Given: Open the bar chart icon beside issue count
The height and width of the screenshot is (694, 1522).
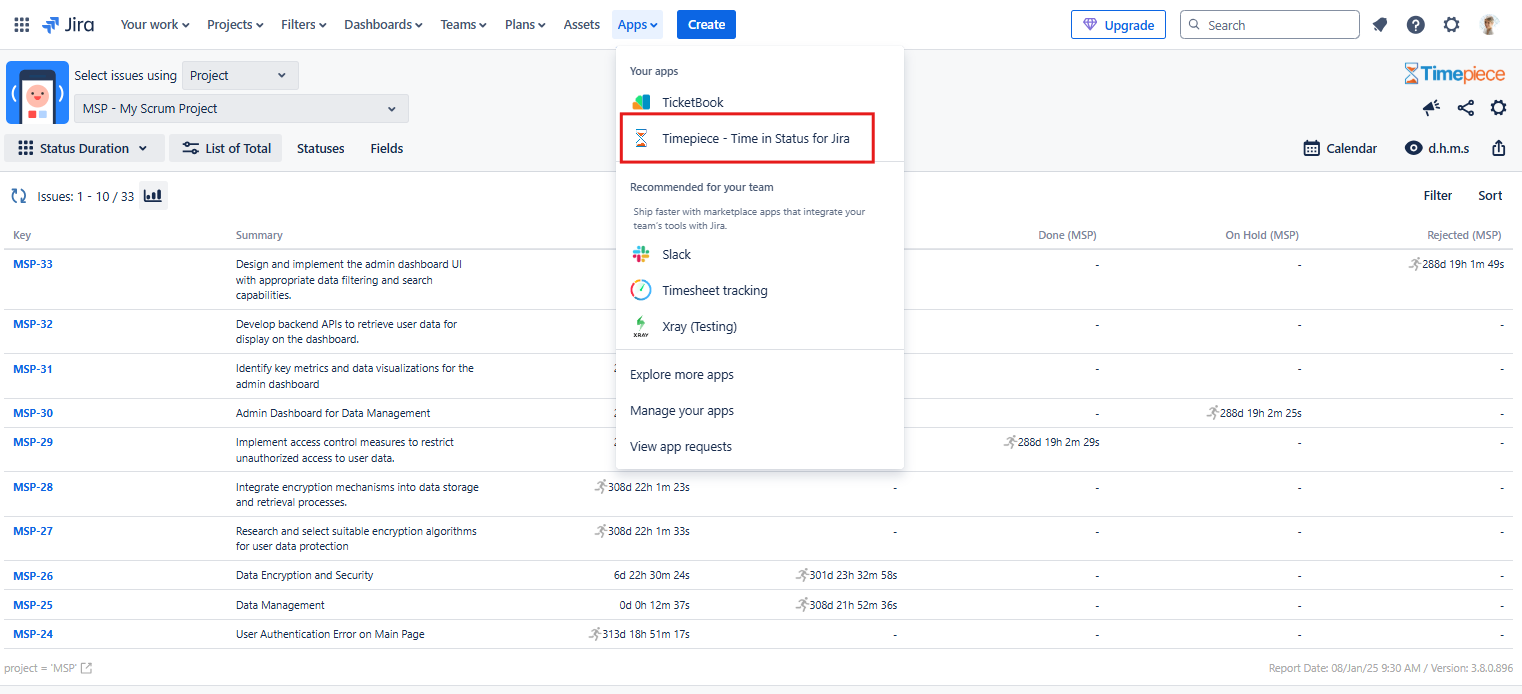Looking at the screenshot, I should click(153, 196).
